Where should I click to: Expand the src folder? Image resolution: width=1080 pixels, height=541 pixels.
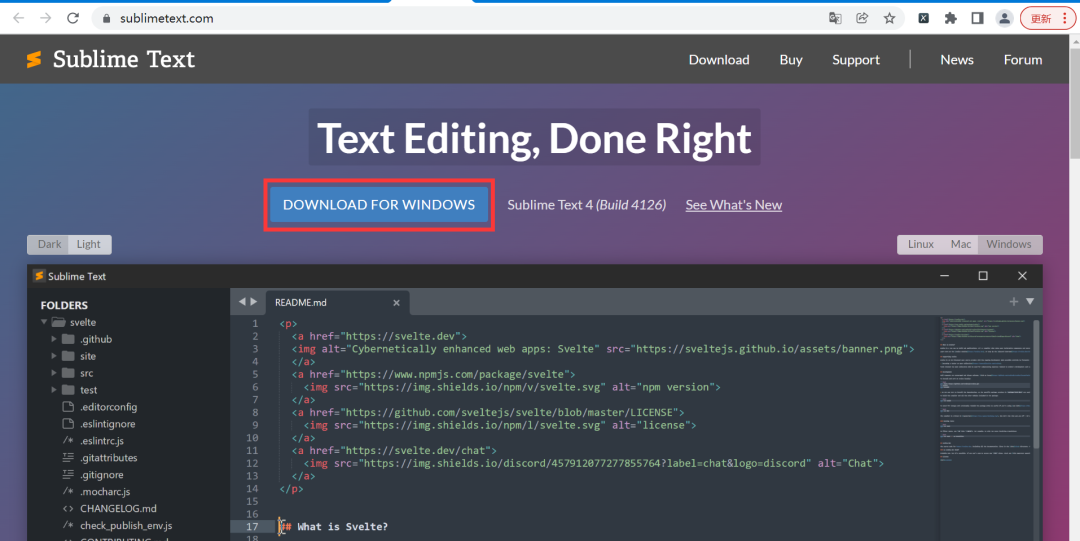[54, 373]
